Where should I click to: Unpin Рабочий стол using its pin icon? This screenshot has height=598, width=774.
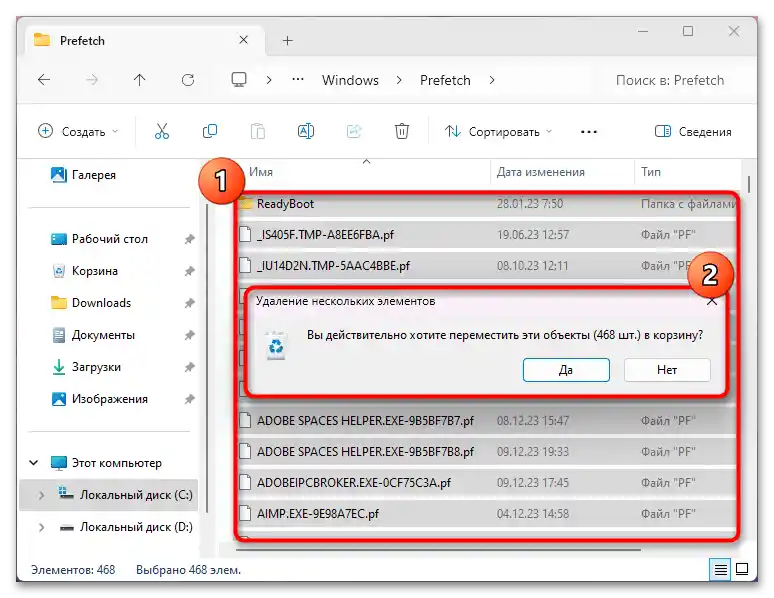[189, 239]
